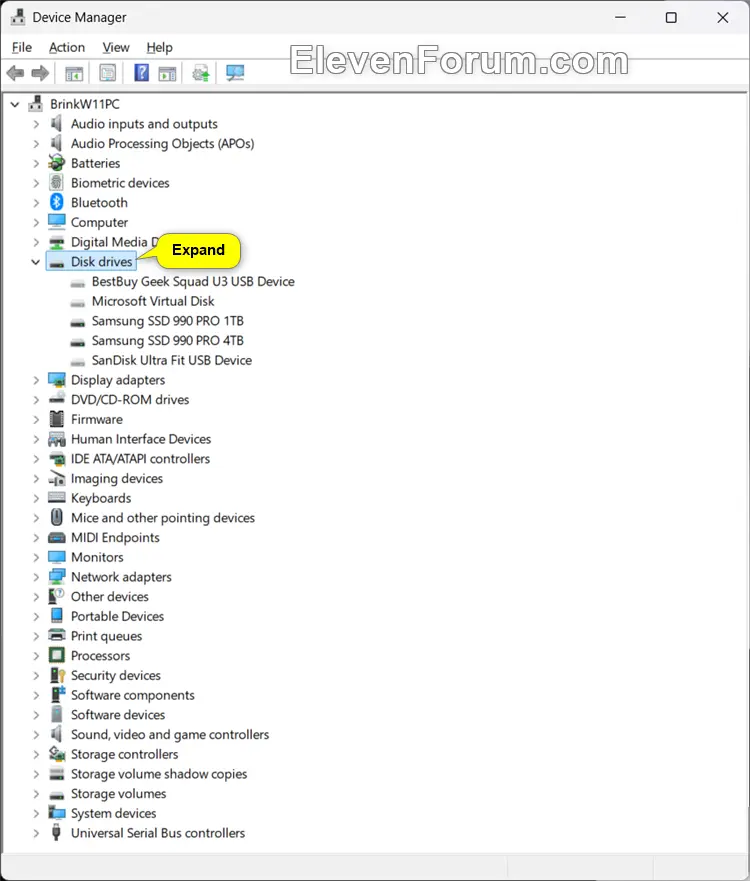
Task: Select BestBuy Geek Squad U3 USB Device
Action: [x=193, y=281]
